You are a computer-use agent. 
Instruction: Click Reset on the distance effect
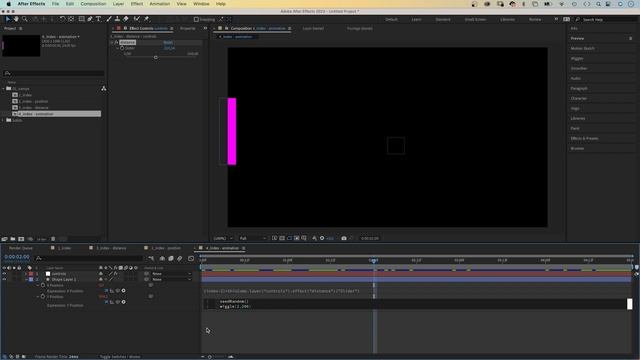tap(168, 42)
